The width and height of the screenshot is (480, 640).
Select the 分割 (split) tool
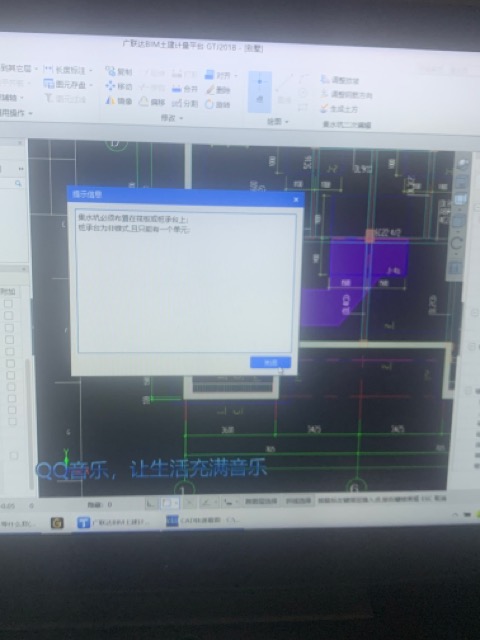point(185,103)
